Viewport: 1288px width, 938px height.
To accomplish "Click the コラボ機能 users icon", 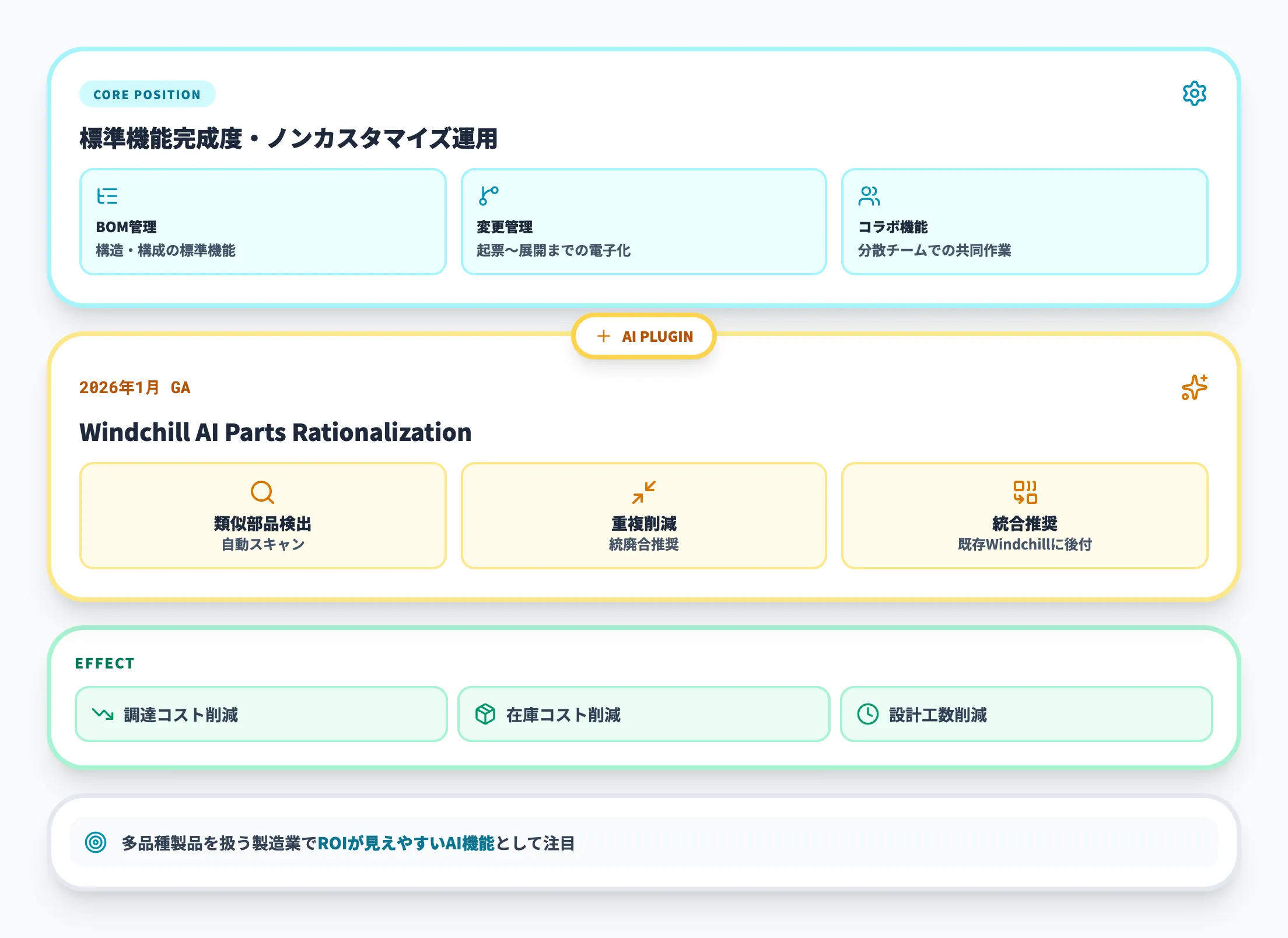I will point(869,196).
